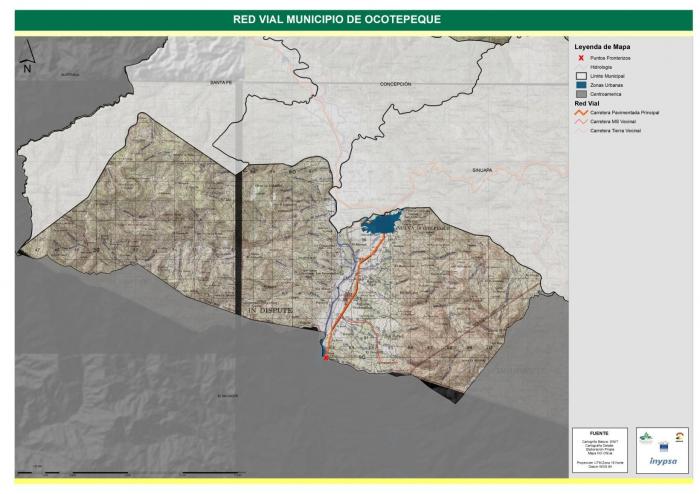Screen dimensions: 700x494
Task: Click the gray Centroamerica legend swatch
Action: coord(579,94)
